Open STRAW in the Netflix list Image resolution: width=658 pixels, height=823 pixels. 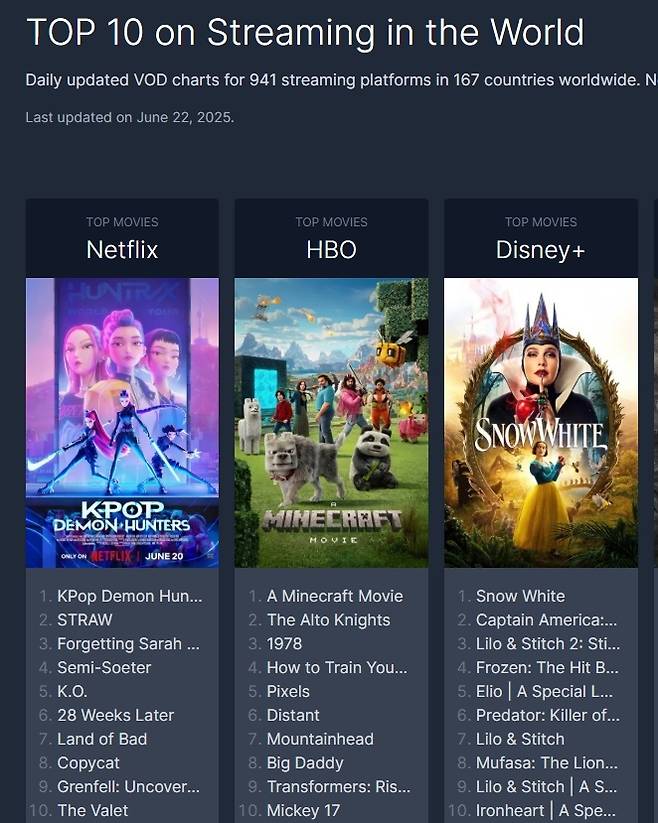point(84,619)
